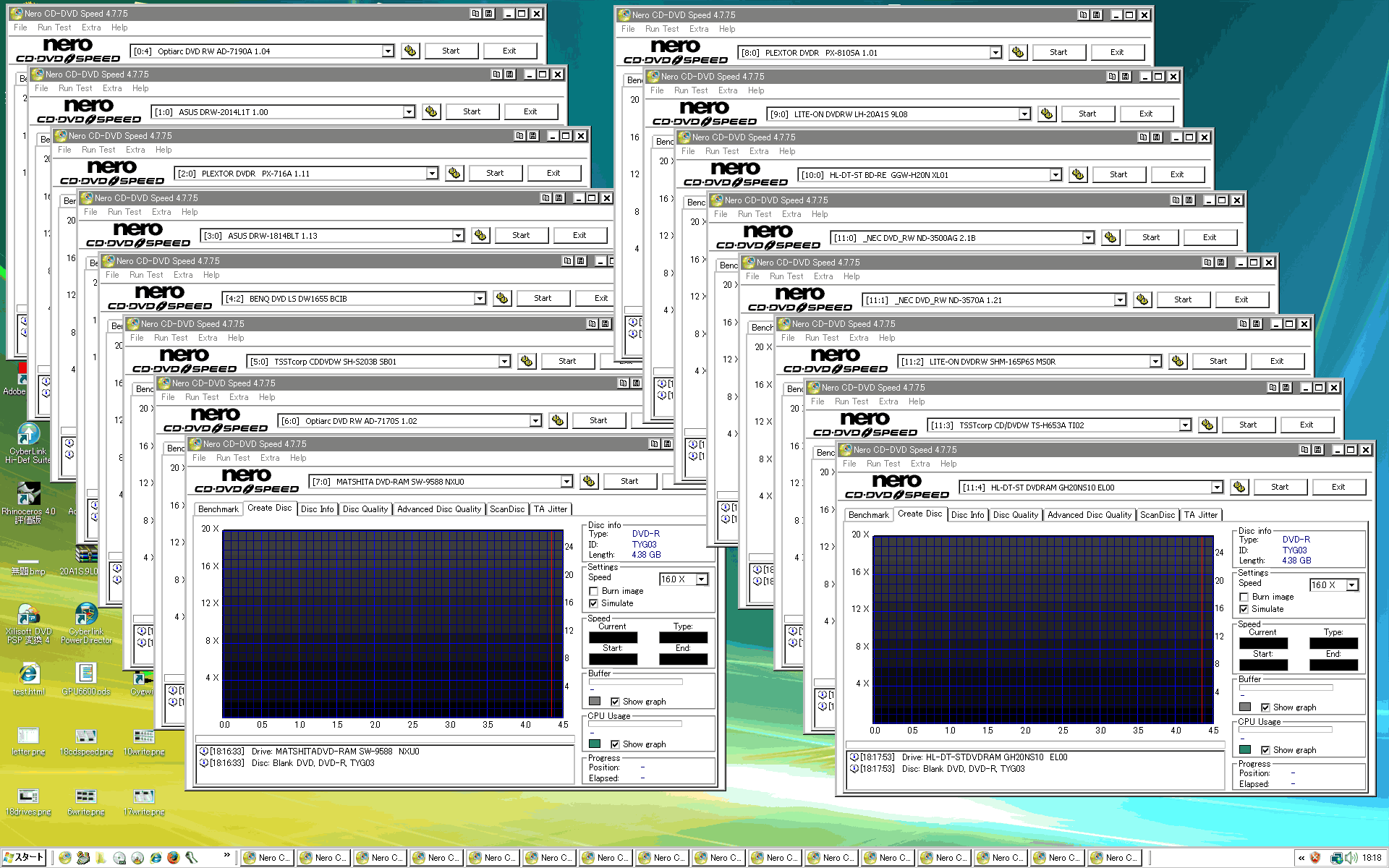Click copy icon in GH20NS10 window title bar

coord(1304,450)
